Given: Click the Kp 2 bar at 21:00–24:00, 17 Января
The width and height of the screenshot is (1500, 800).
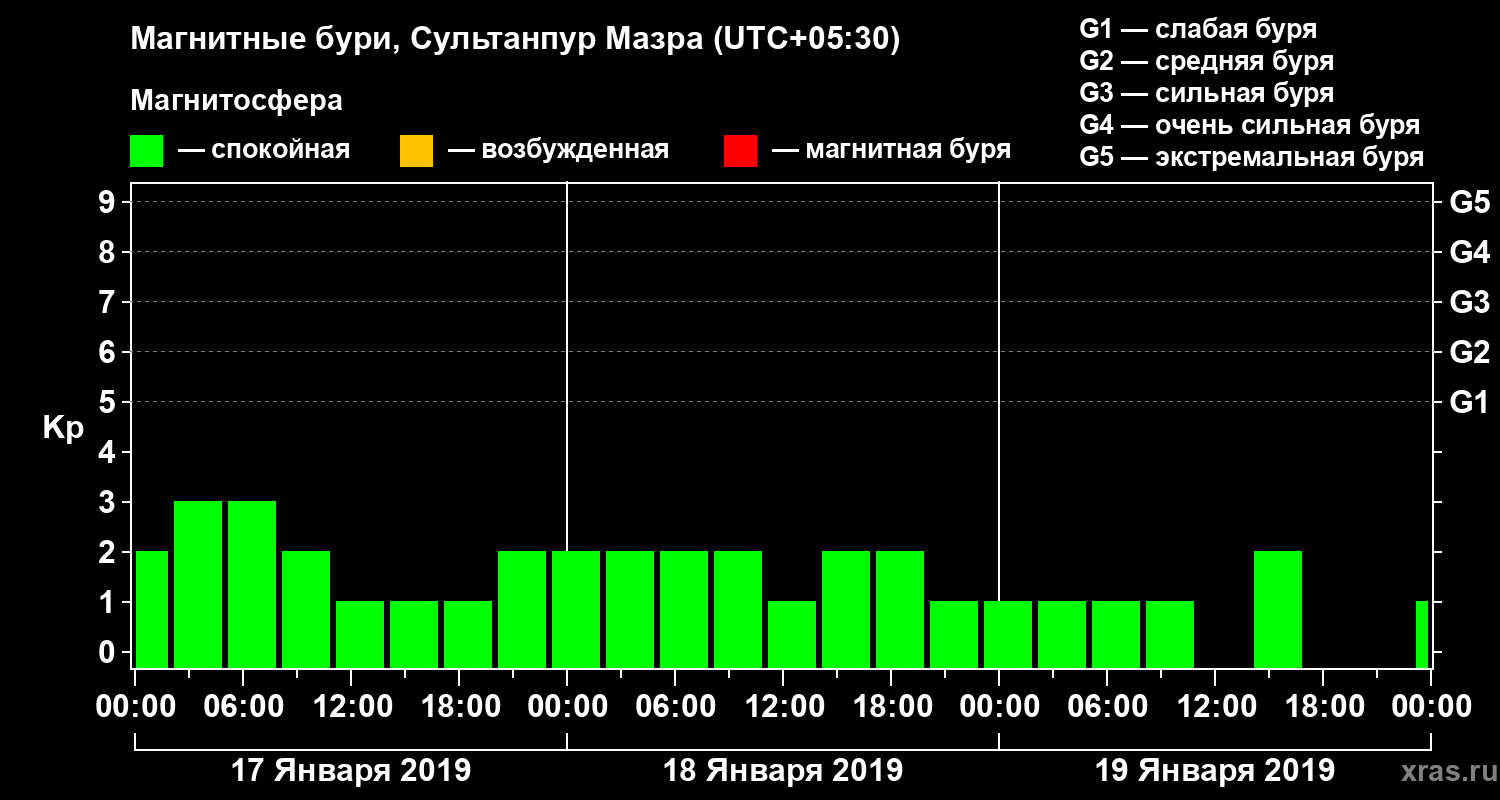Looking at the screenshot, I should [x=522, y=609].
